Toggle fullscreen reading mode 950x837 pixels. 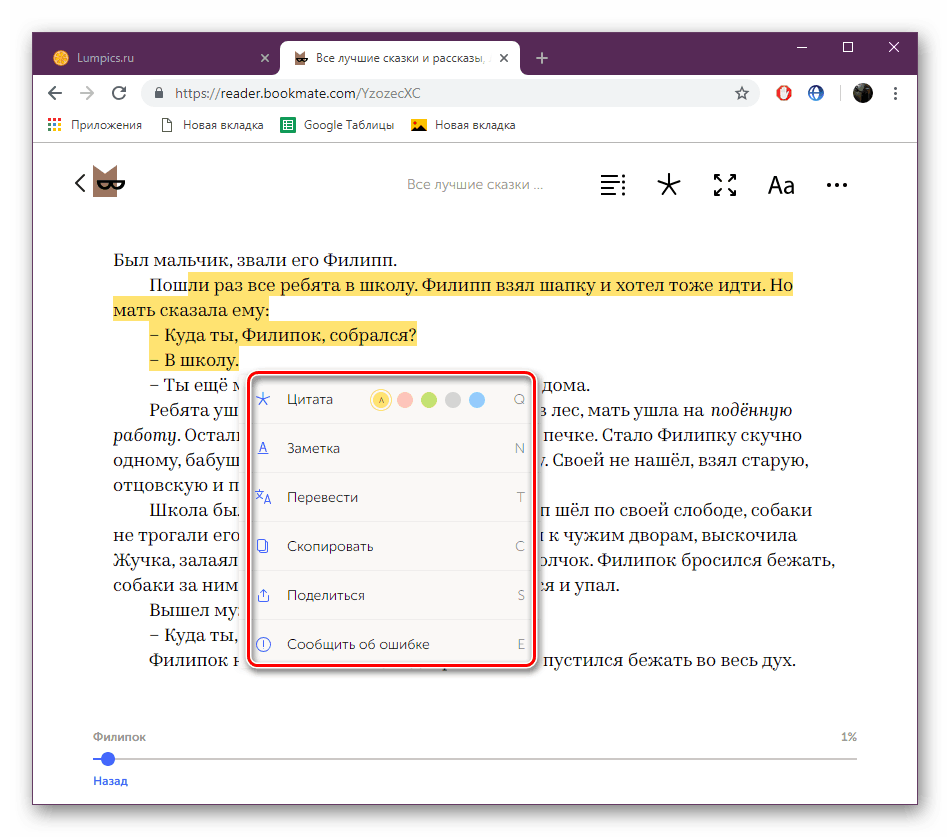725,185
